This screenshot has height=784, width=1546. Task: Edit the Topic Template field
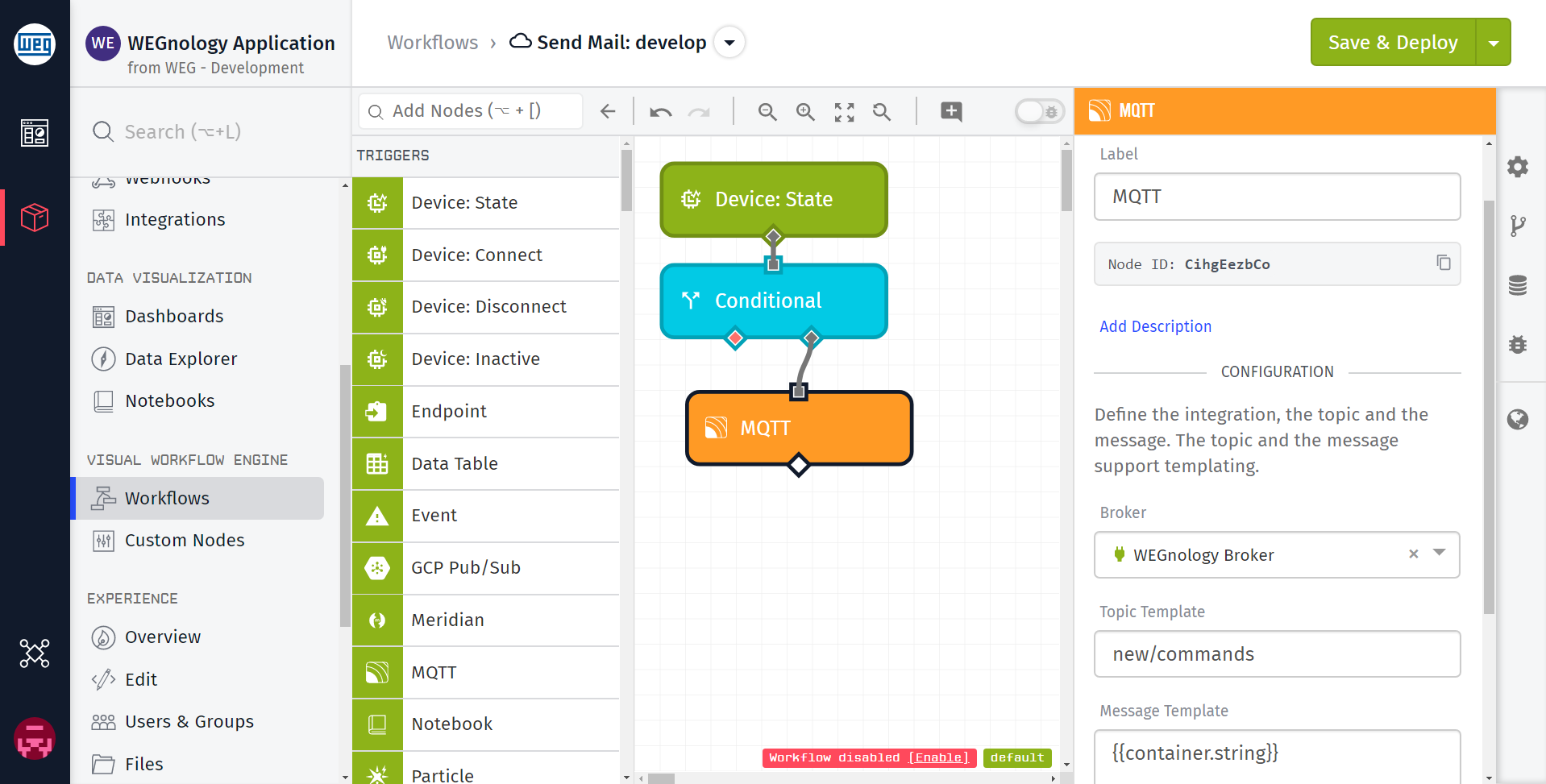(x=1277, y=654)
